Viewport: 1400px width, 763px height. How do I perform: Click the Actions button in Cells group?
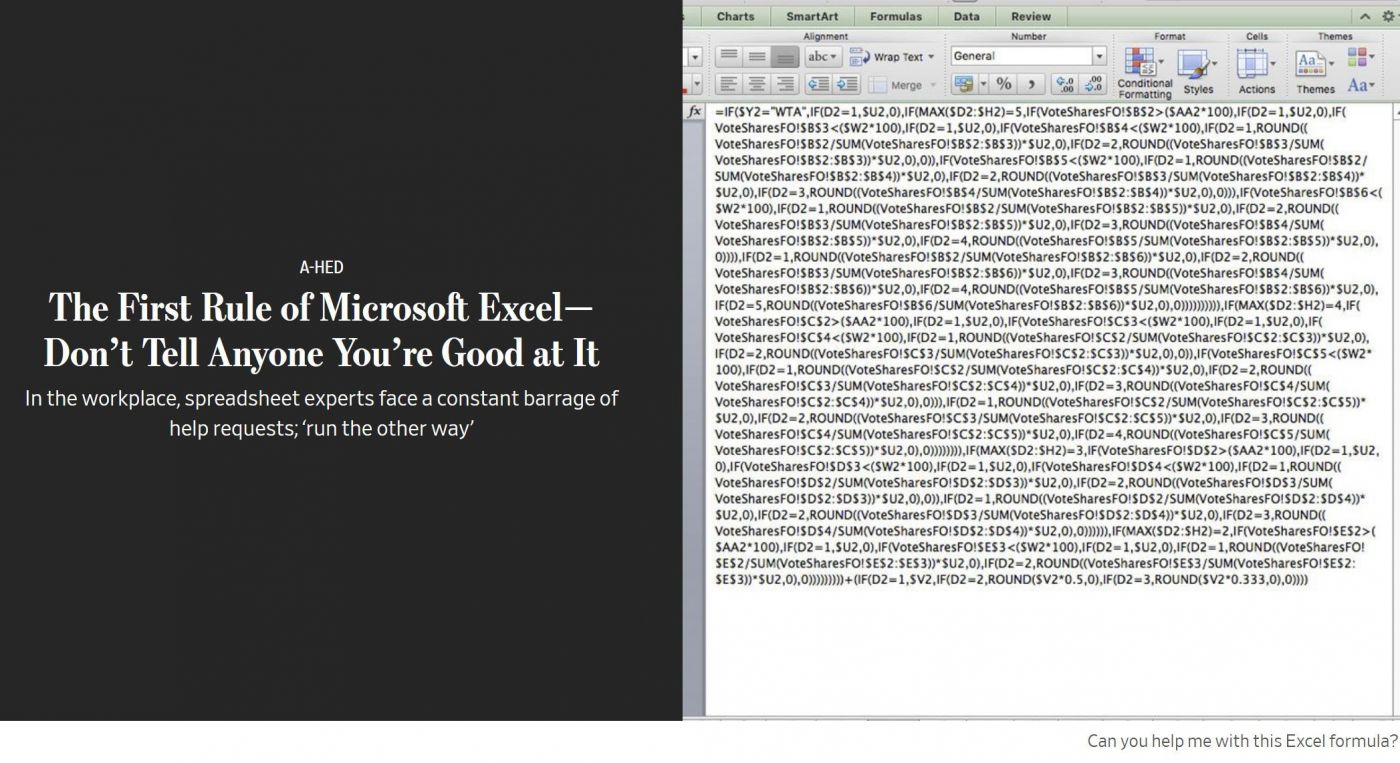(x=1256, y=72)
